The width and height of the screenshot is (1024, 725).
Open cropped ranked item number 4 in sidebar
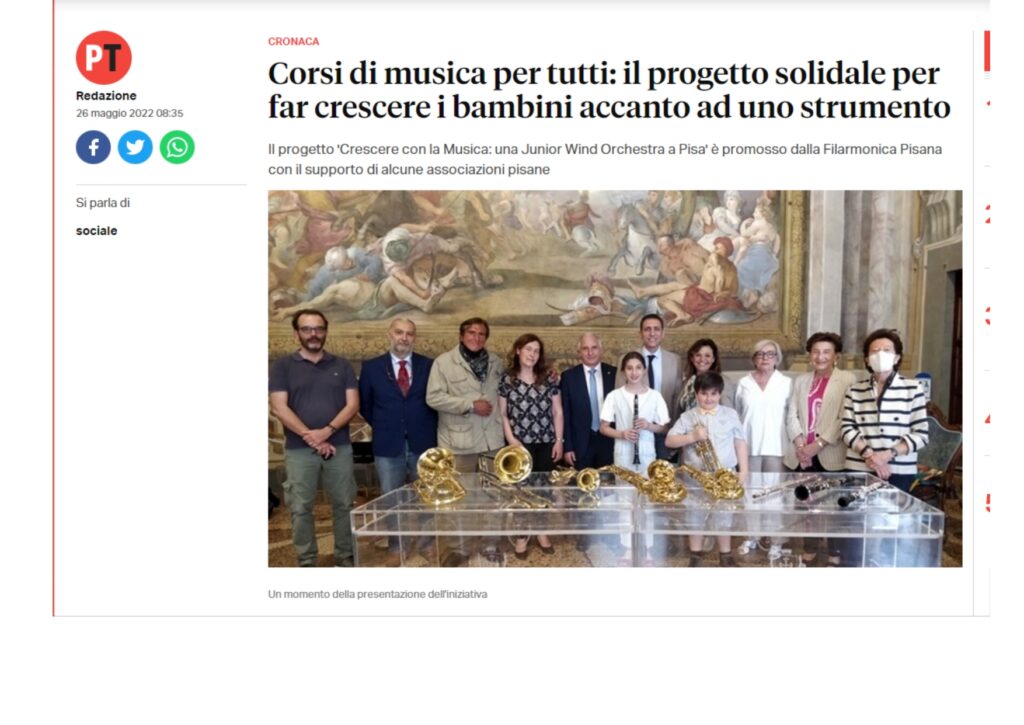987,419
